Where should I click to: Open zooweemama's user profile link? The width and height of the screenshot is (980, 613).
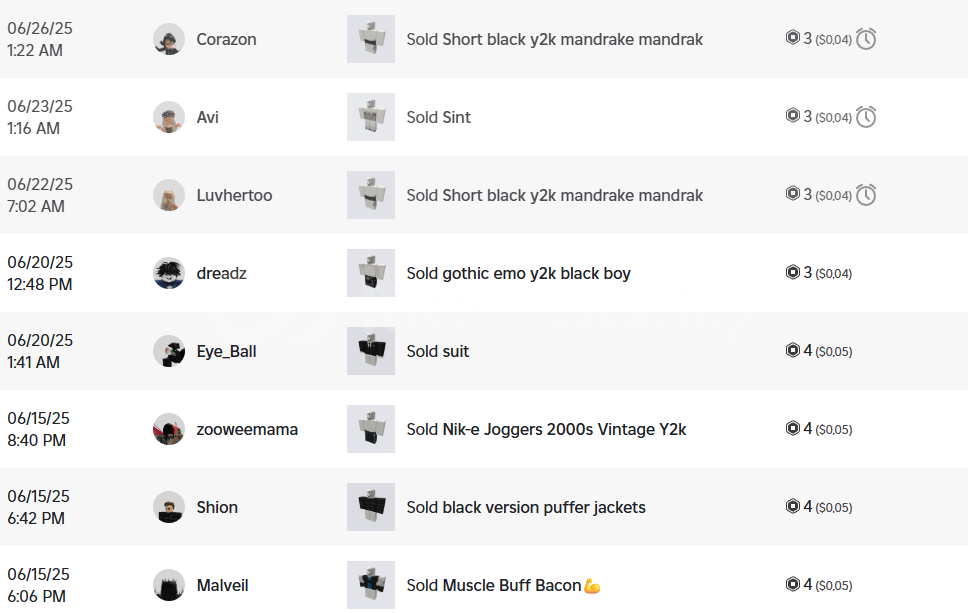[x=247, y=429]
